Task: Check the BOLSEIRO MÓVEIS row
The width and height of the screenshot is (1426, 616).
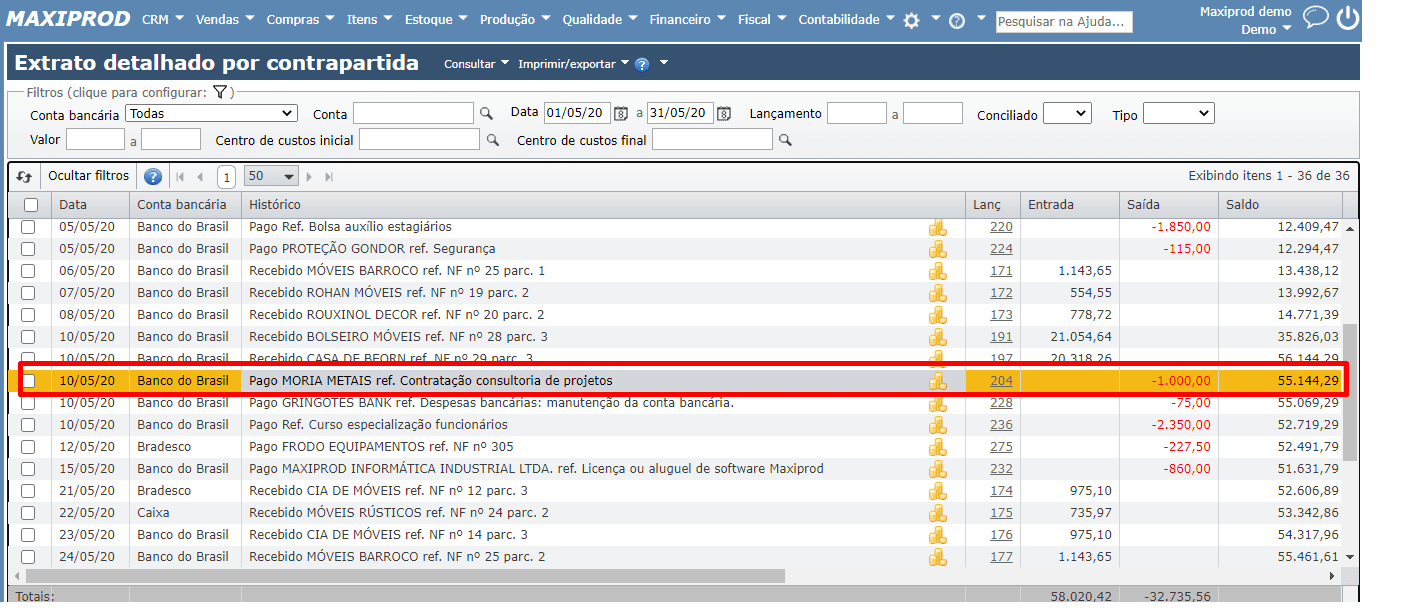Action: pos(28,337)
